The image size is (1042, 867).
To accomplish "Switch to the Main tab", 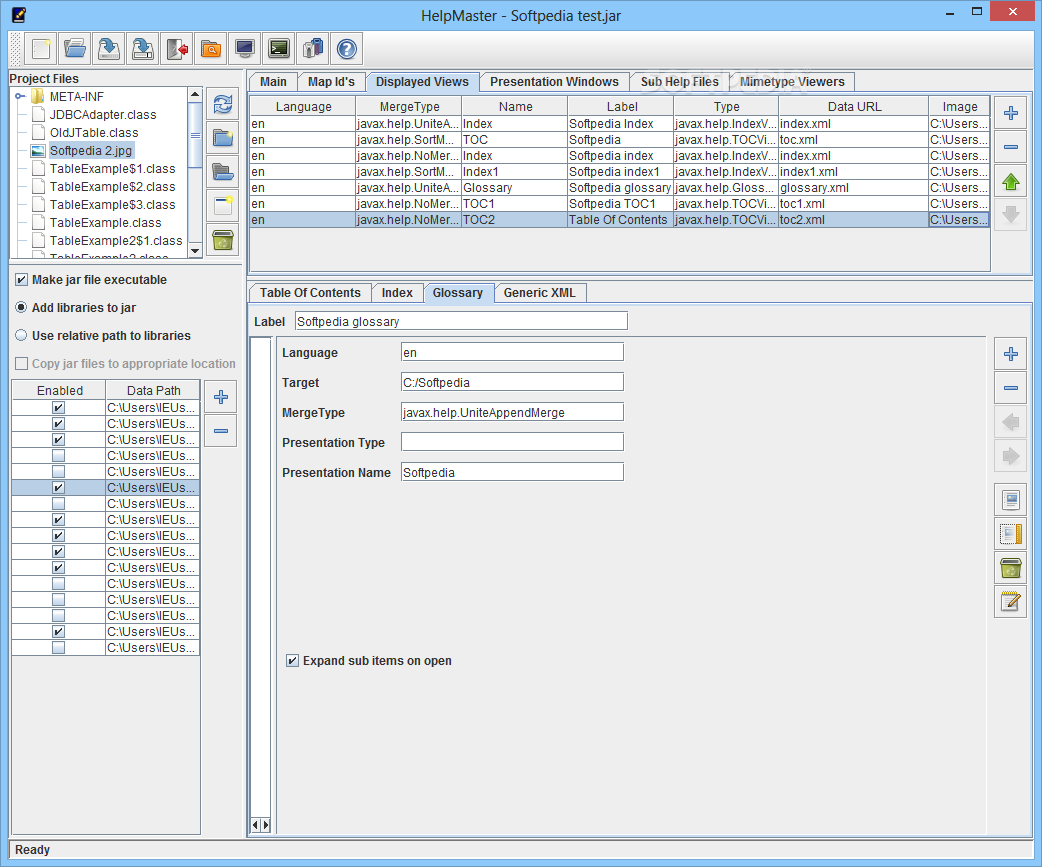I will (273, 82).
